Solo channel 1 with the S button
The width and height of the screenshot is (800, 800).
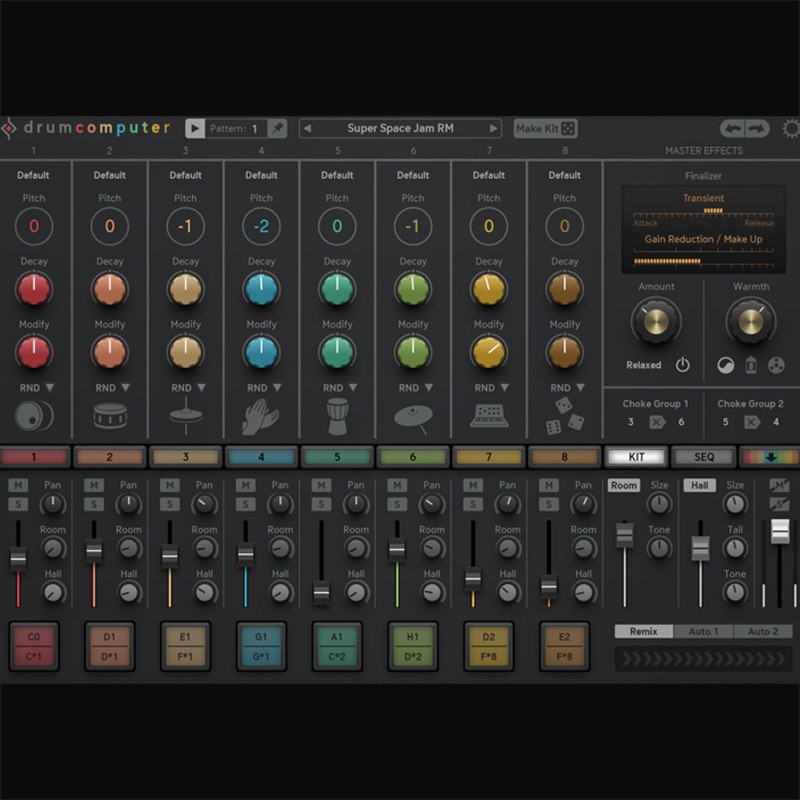point(18,505)
